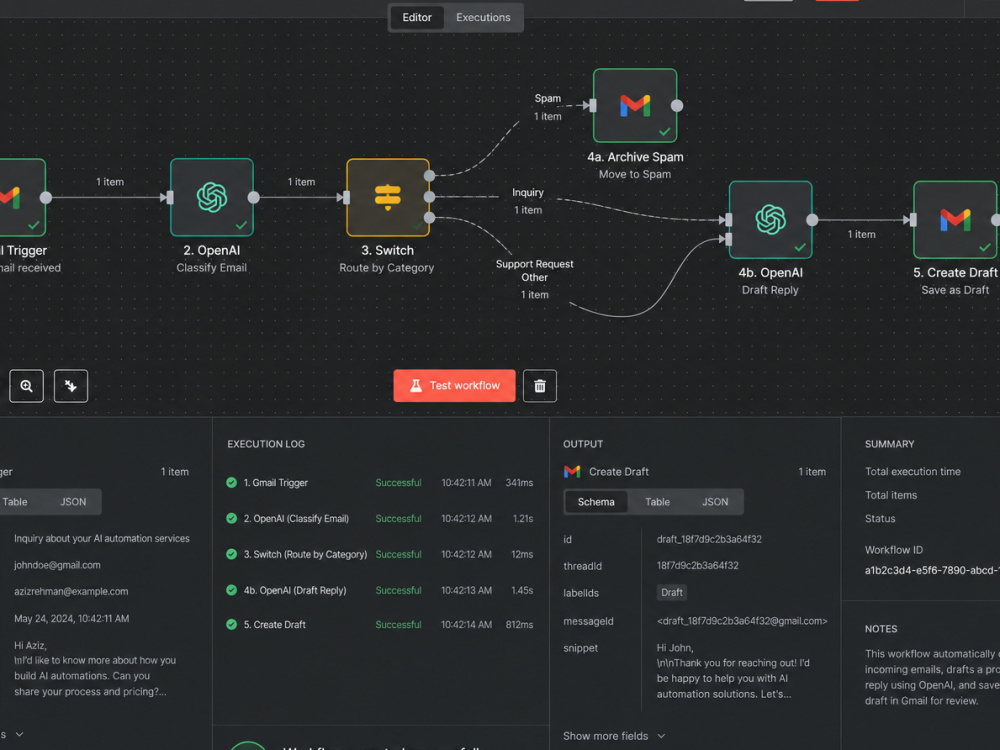
Task: Select the JSON view in Output panel
Action: [715, 502]
